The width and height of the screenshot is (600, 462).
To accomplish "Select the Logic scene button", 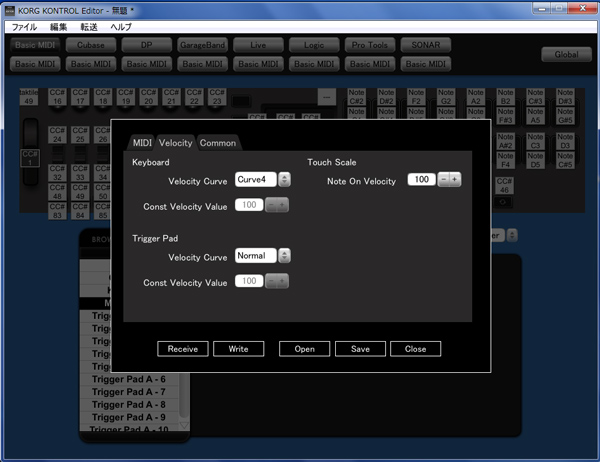I will click(x=314, y=45).
